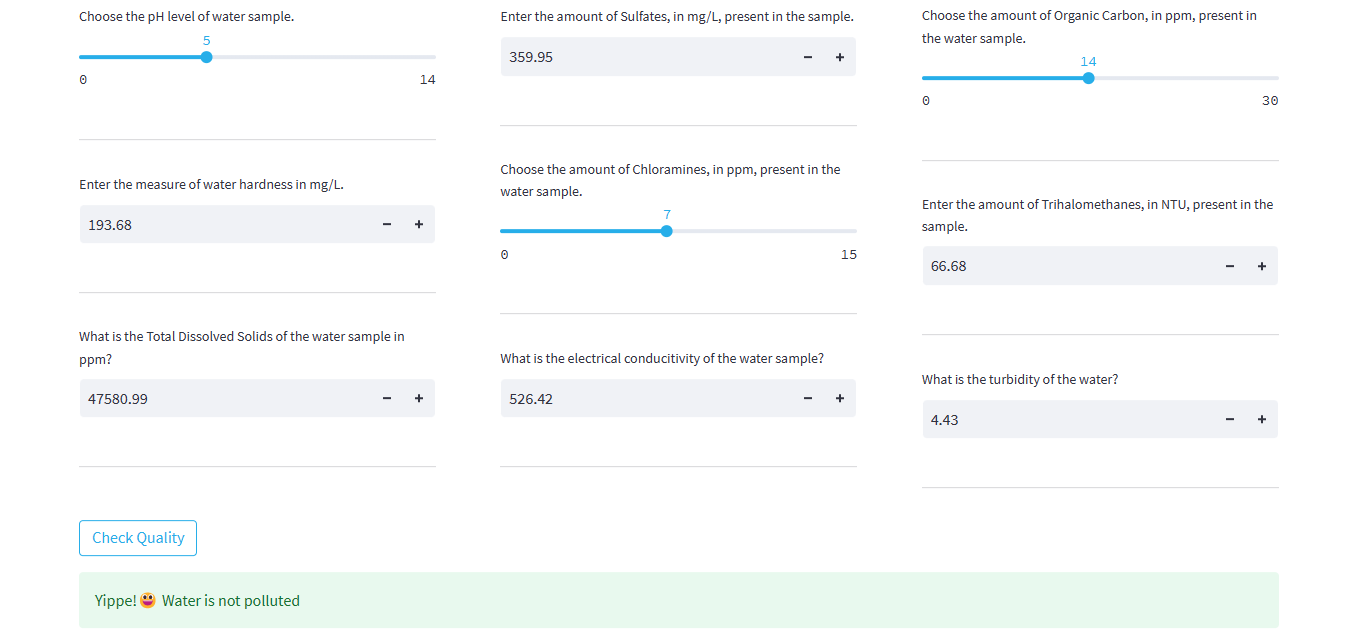The image size is (1356, 642).
Task: Click the Total Dissolved Solids field 47580.99
Action: pyautogui.click(x=225, y=399)
